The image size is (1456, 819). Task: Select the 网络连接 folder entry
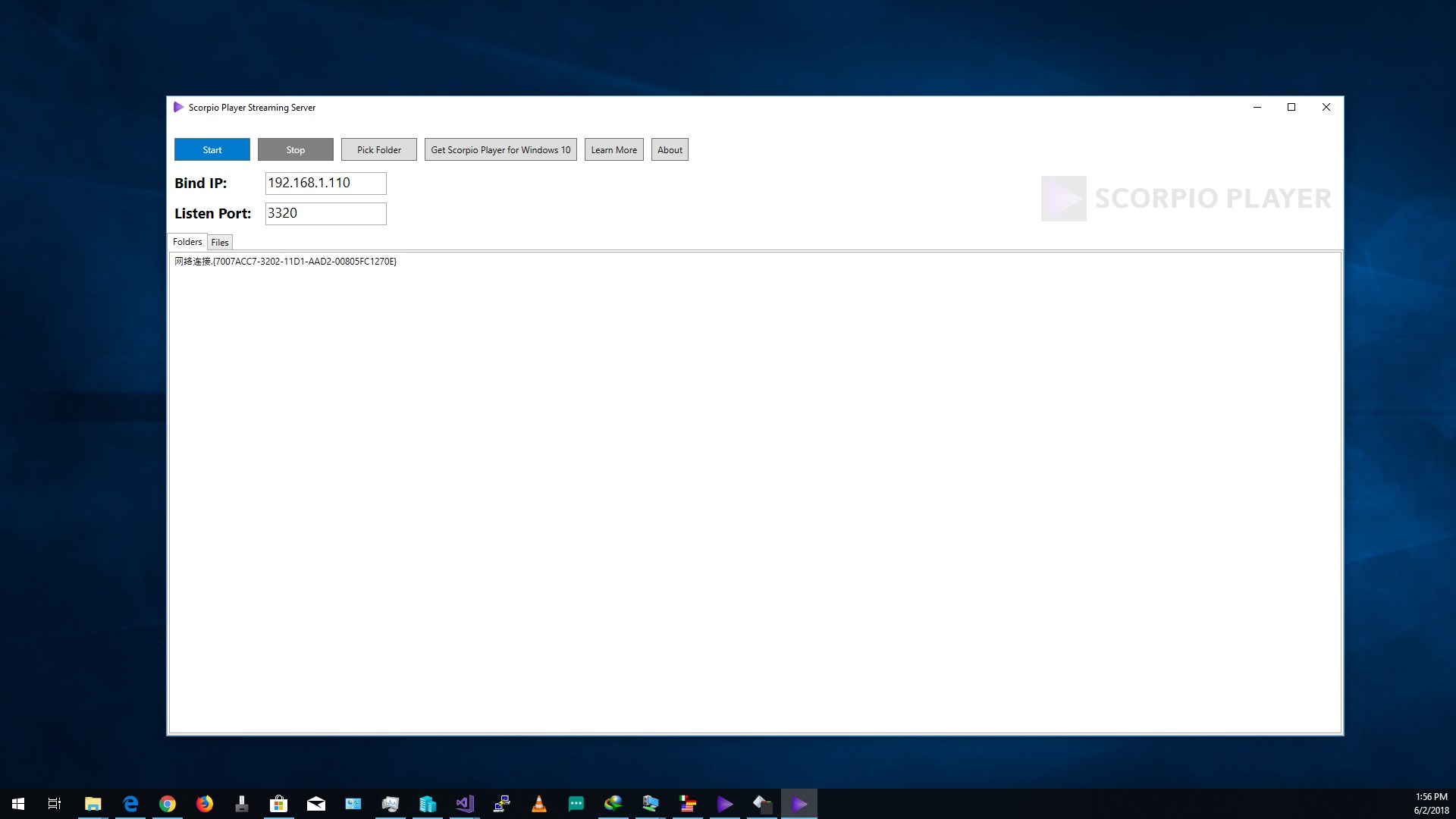pyautogui.click(x=285, y=261)
